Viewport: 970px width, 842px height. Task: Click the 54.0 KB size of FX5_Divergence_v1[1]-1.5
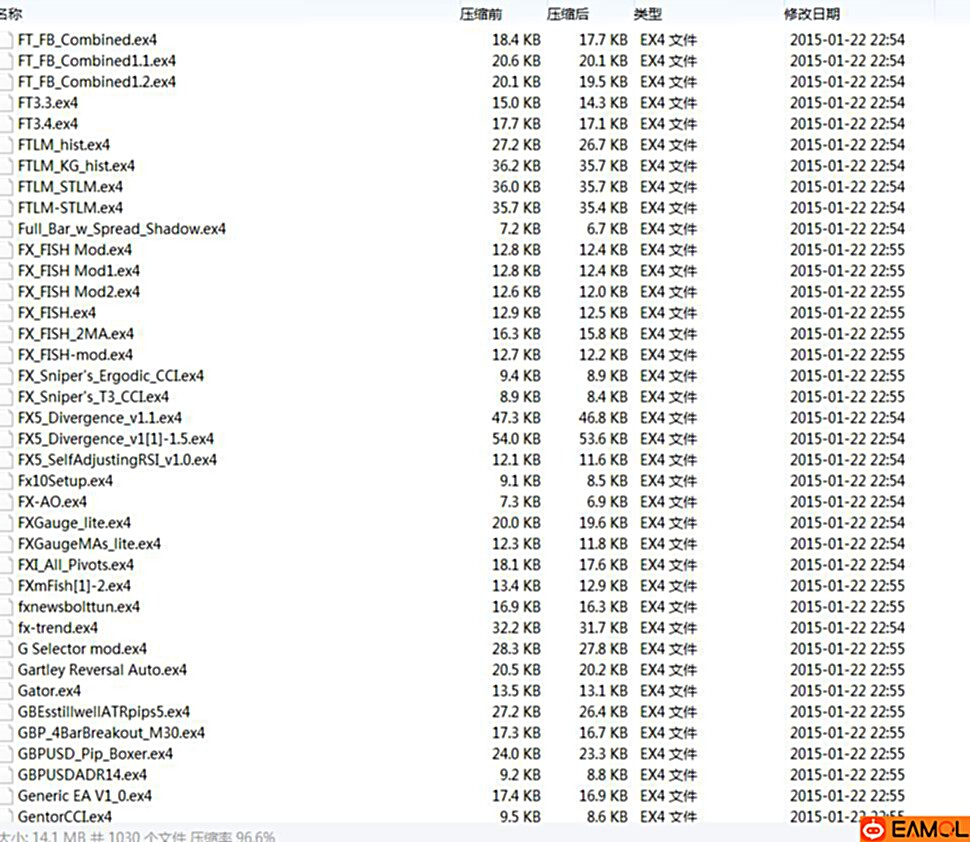517,440
